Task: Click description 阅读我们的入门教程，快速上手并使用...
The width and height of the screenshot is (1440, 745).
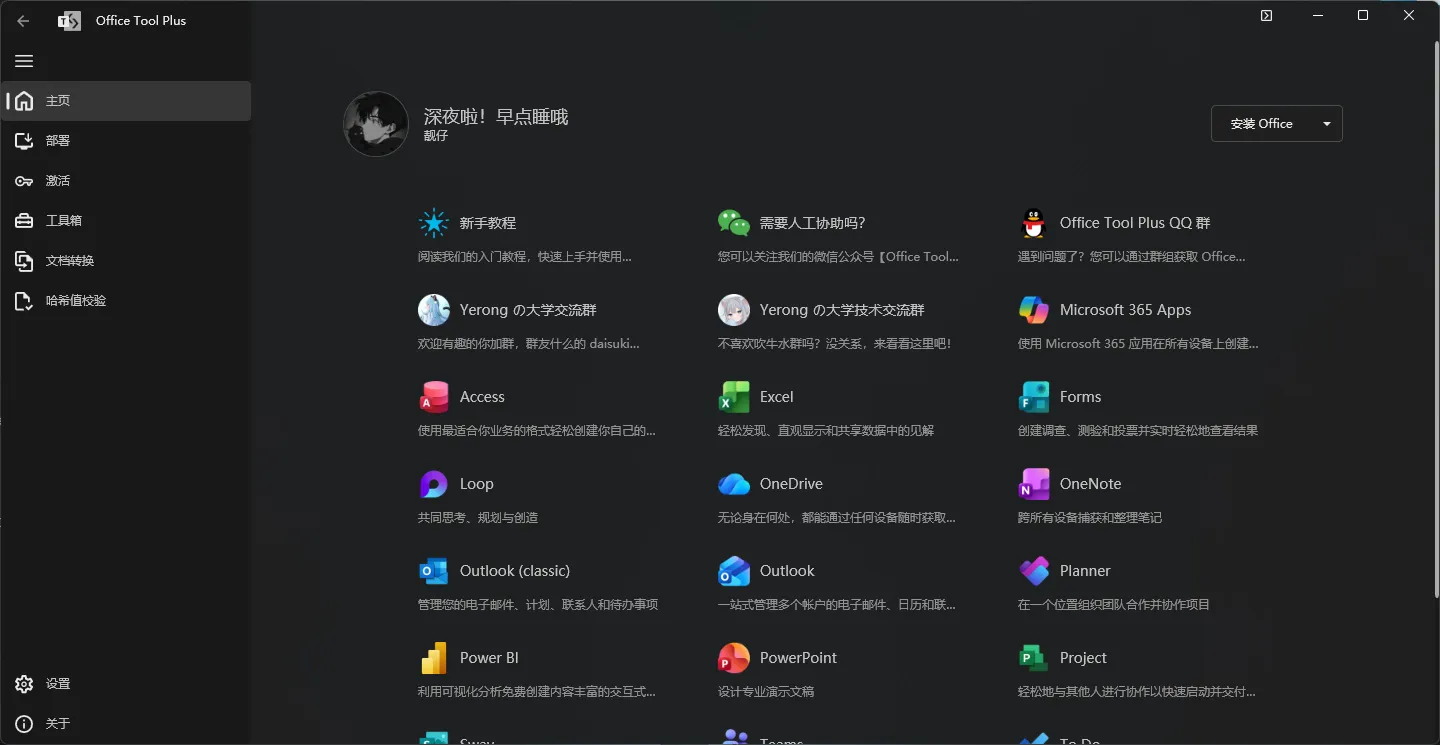Action: [x=525, y=257]
